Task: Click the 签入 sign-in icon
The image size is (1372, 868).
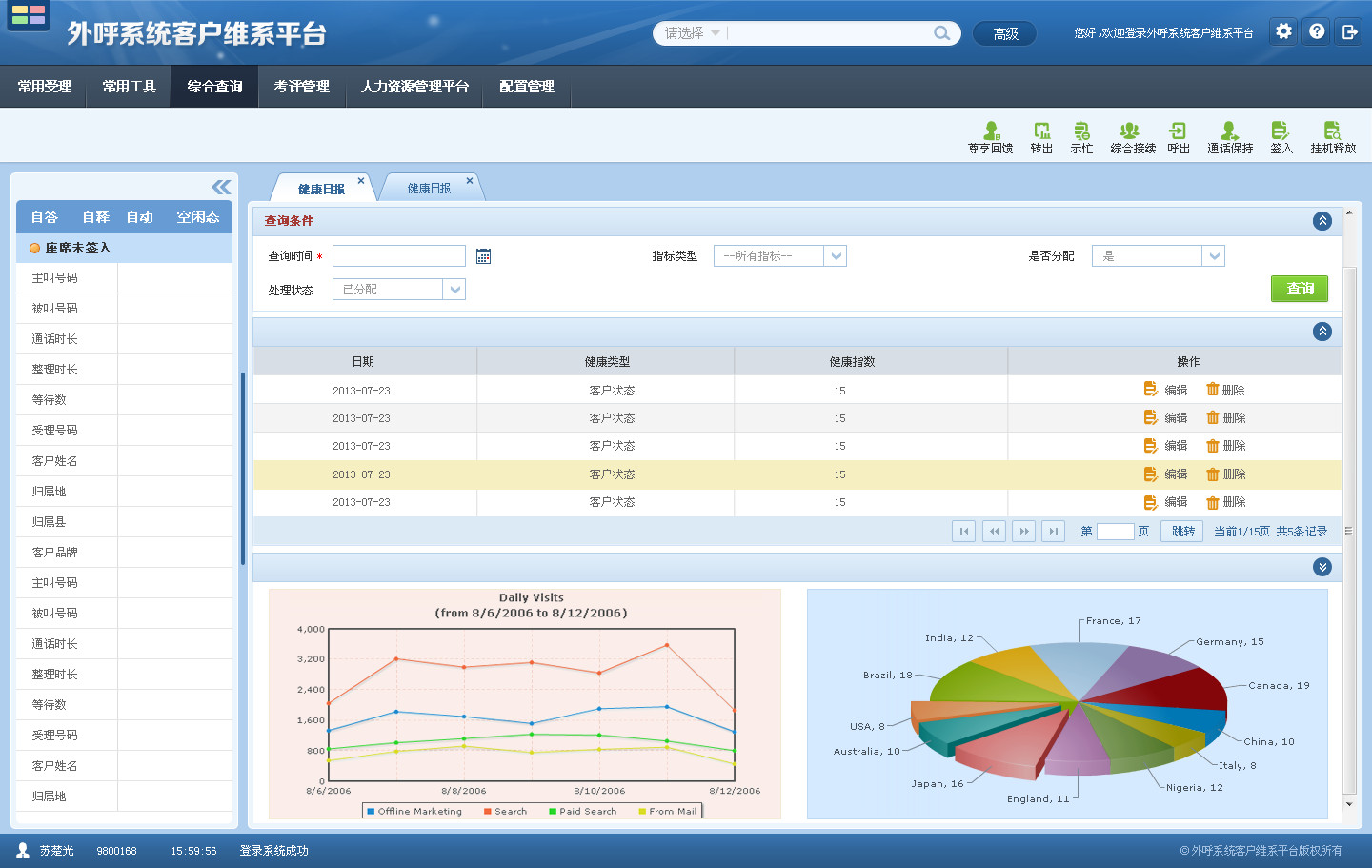Action: [x=1281, y=137]
